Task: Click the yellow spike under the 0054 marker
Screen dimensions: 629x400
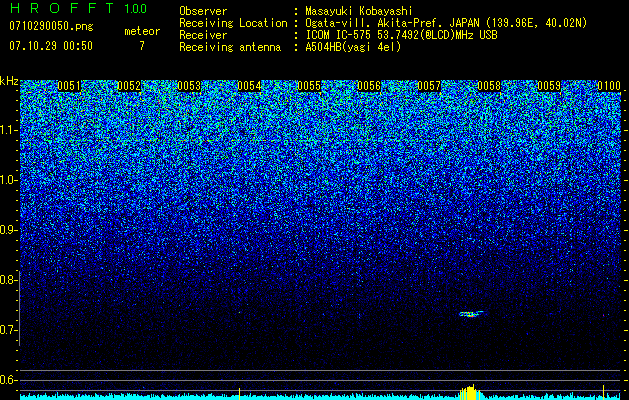Action: tap(239, 394)
